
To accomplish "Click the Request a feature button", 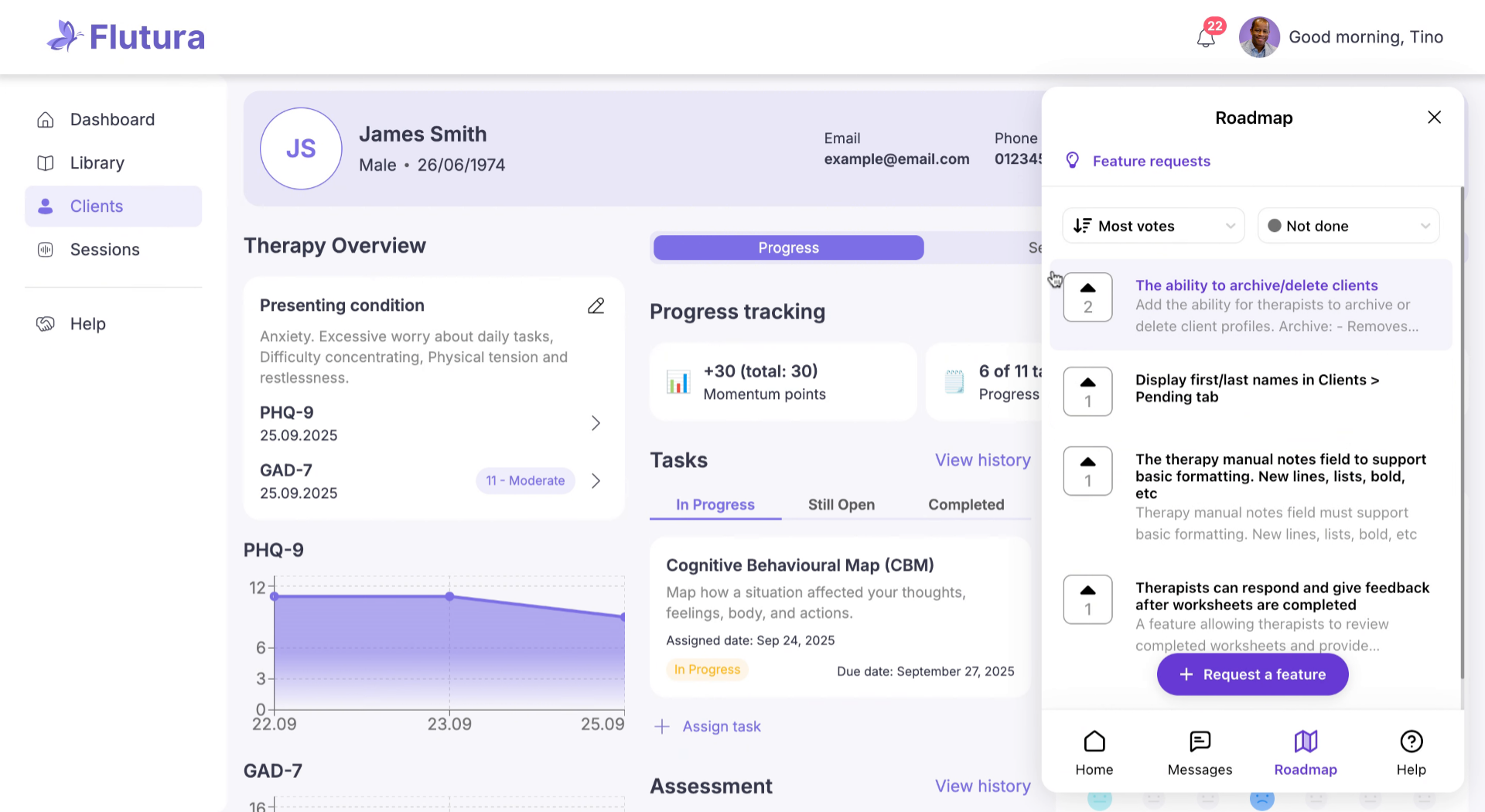I will (x=1252, y=674).
